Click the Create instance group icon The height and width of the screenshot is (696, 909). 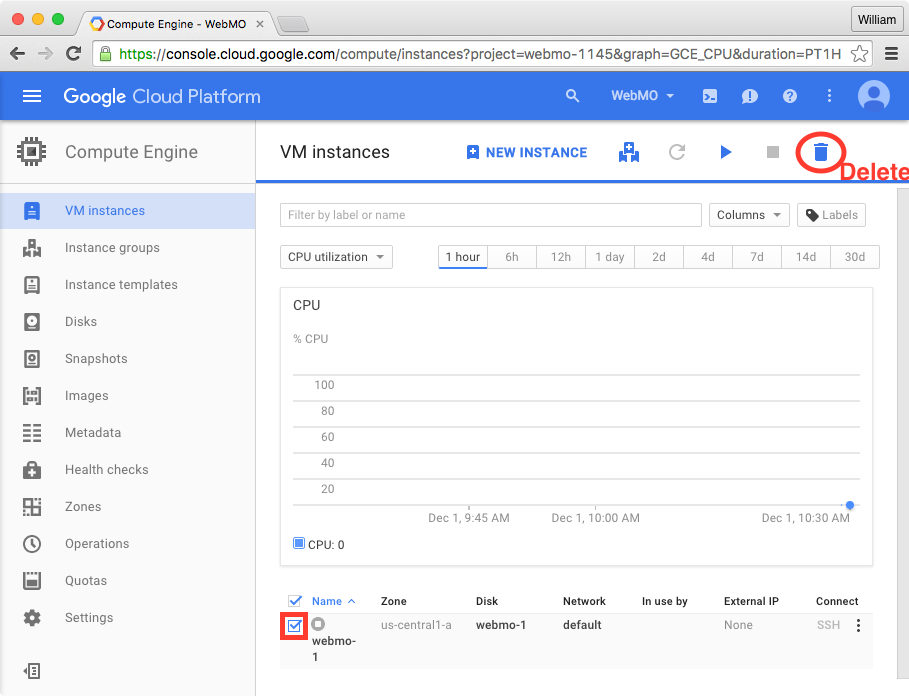tap(628, 152)
